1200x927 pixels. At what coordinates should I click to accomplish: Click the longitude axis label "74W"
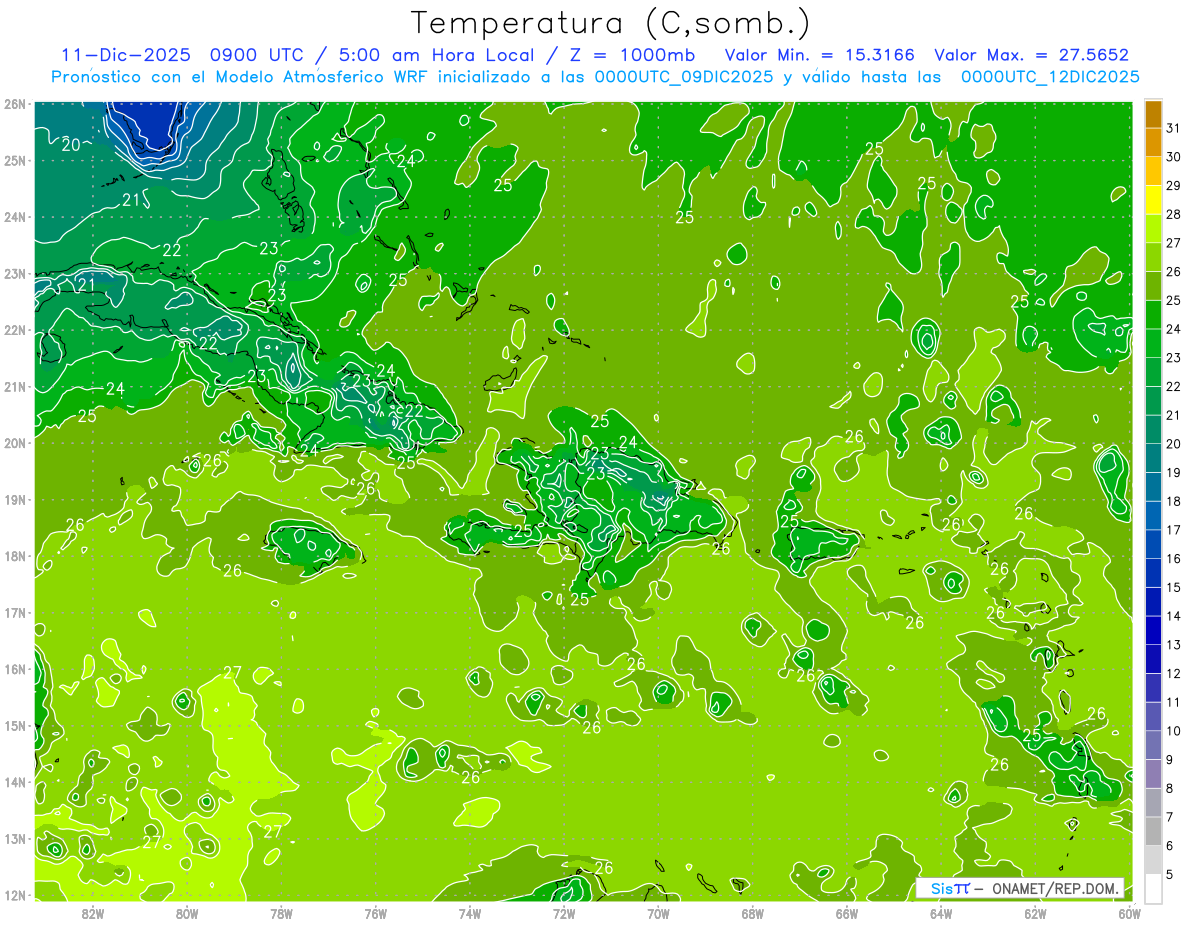pos(470,913)
